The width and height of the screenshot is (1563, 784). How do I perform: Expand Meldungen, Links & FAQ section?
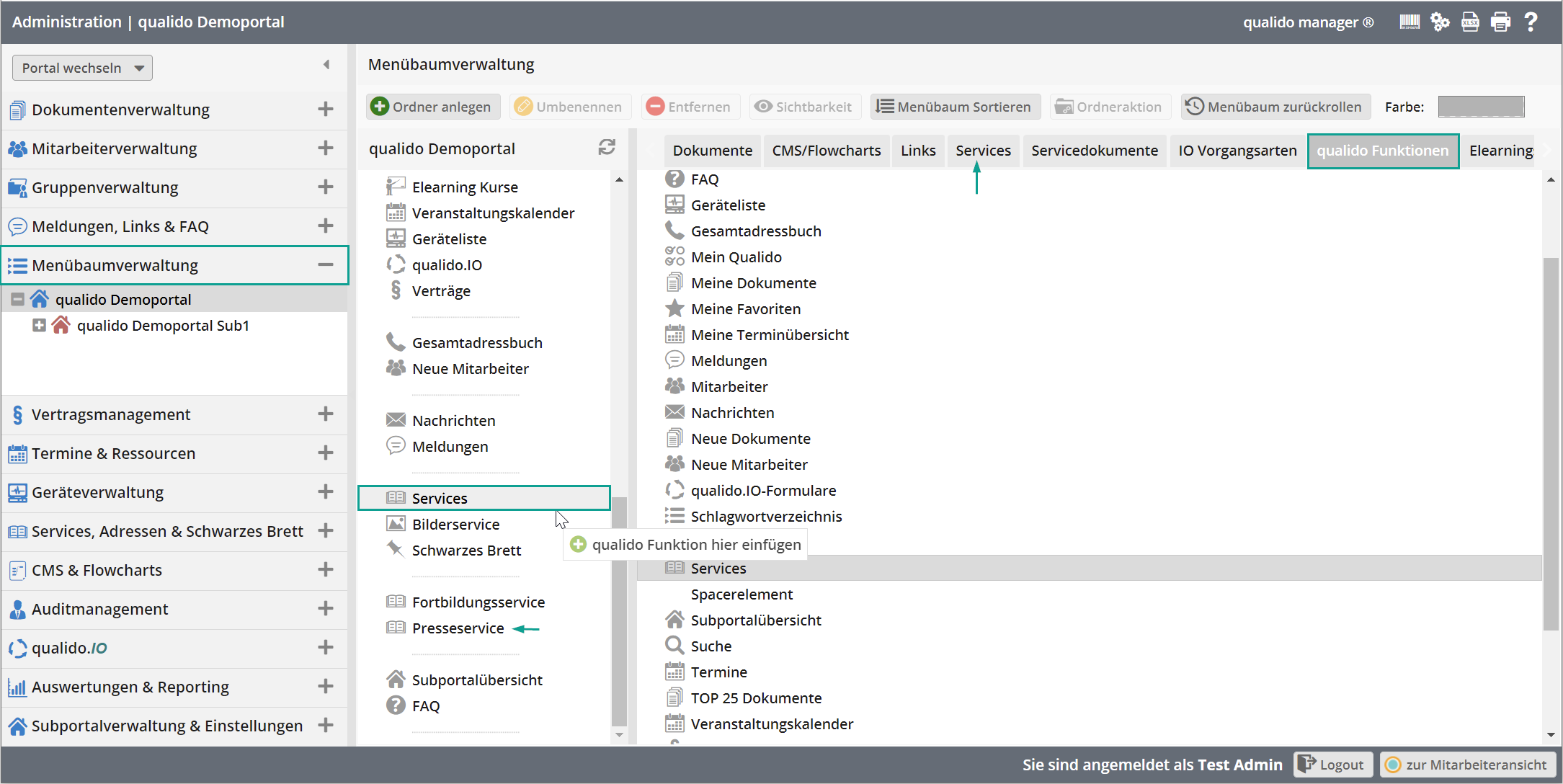click(x=326, y=226)
